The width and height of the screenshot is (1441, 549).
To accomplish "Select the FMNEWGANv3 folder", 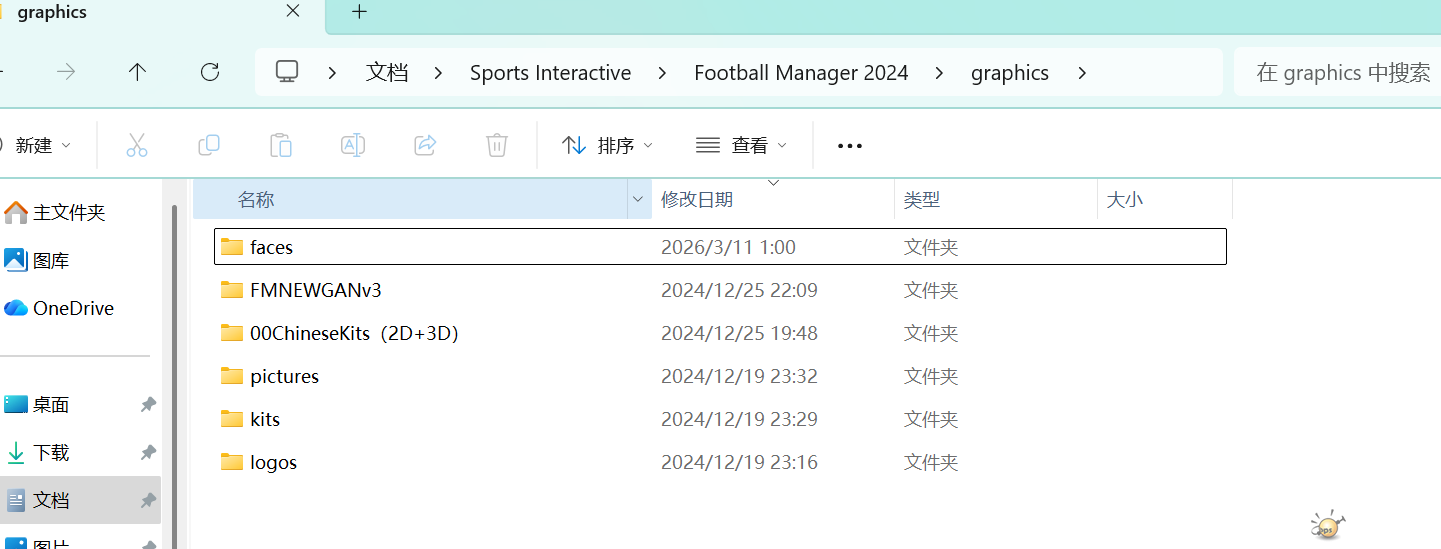I will click(316, 290).
